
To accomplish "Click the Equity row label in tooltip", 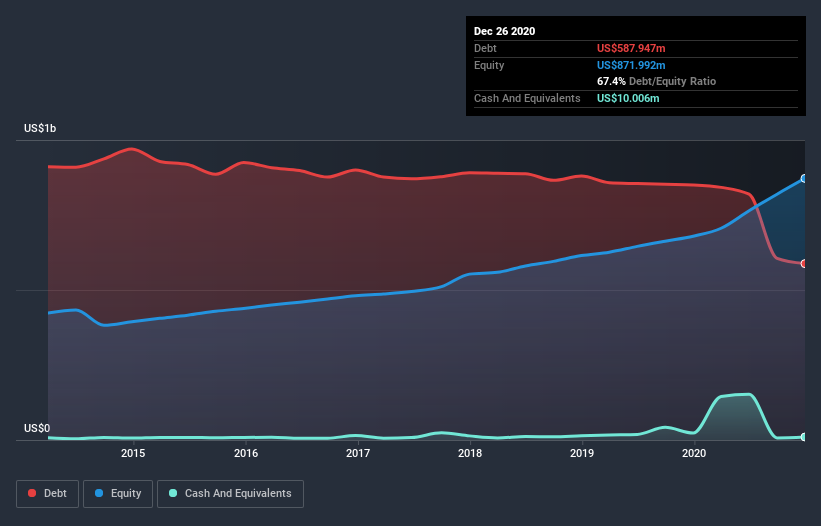I will pos(489,65).
